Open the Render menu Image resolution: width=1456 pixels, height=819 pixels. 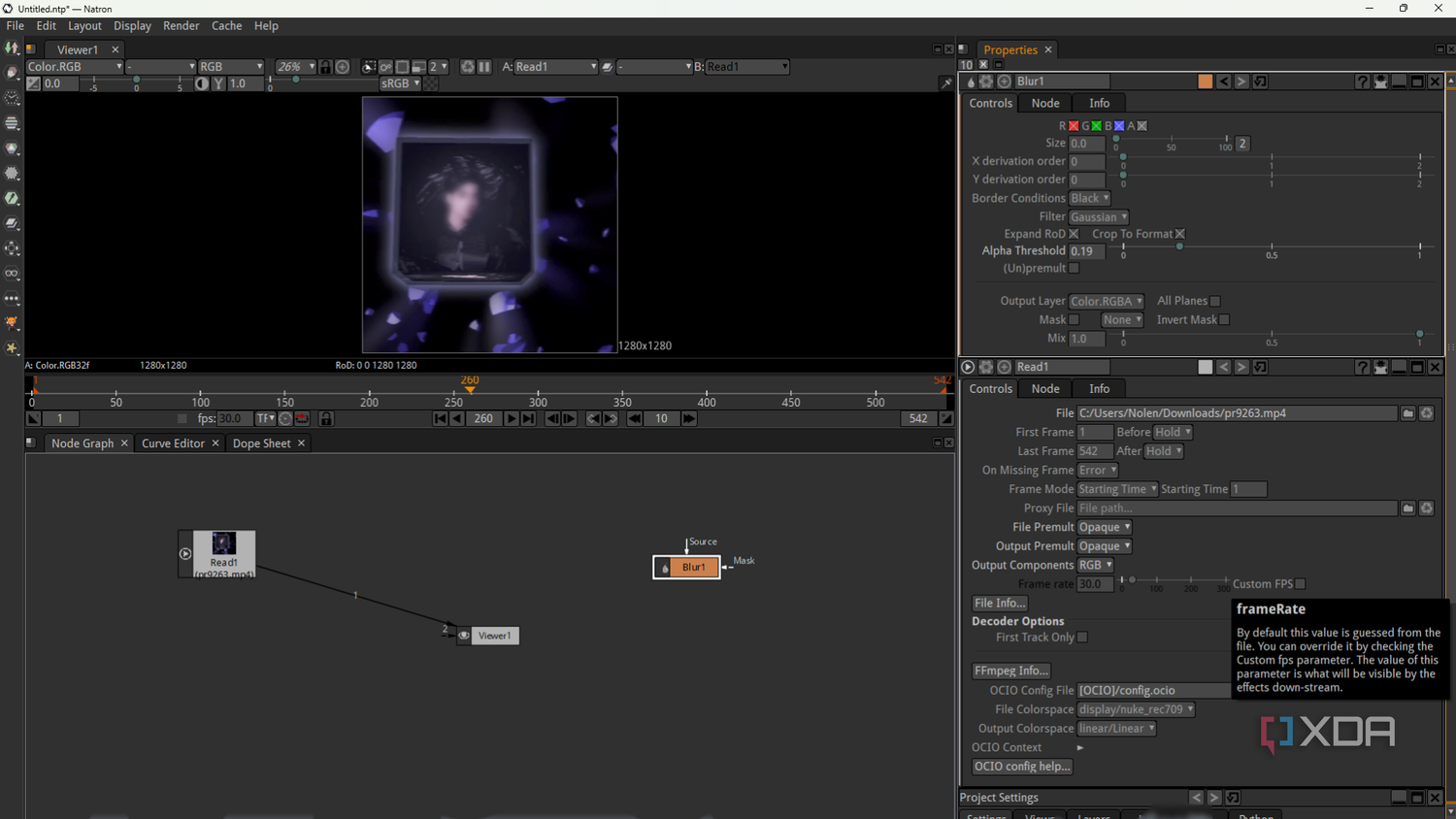pos(181,26)
